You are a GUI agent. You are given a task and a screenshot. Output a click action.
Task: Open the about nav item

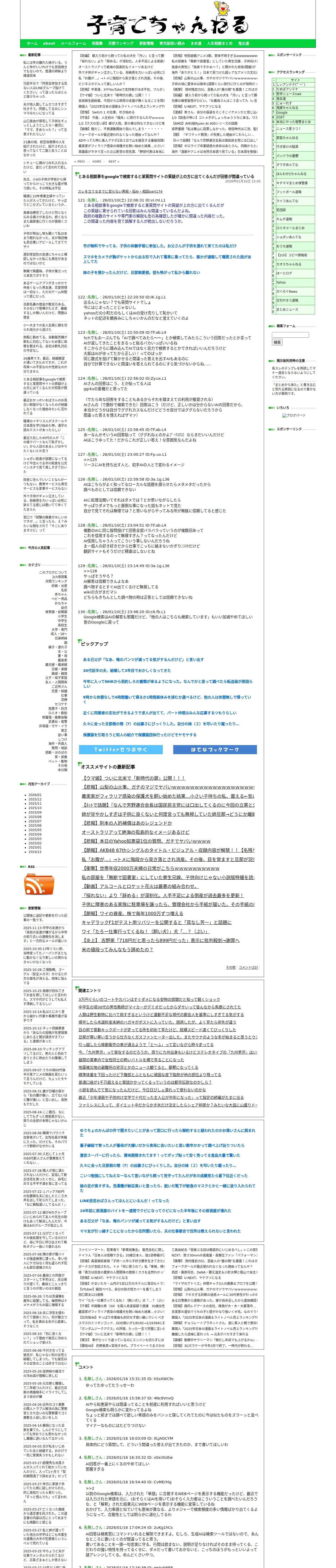49,43
